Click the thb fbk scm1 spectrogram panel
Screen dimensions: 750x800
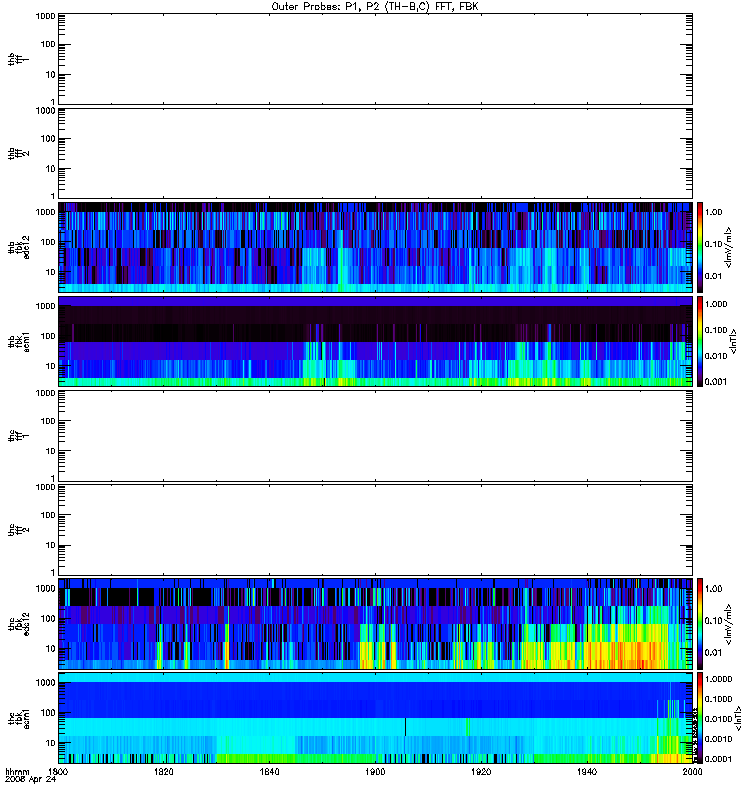point(376,342)
